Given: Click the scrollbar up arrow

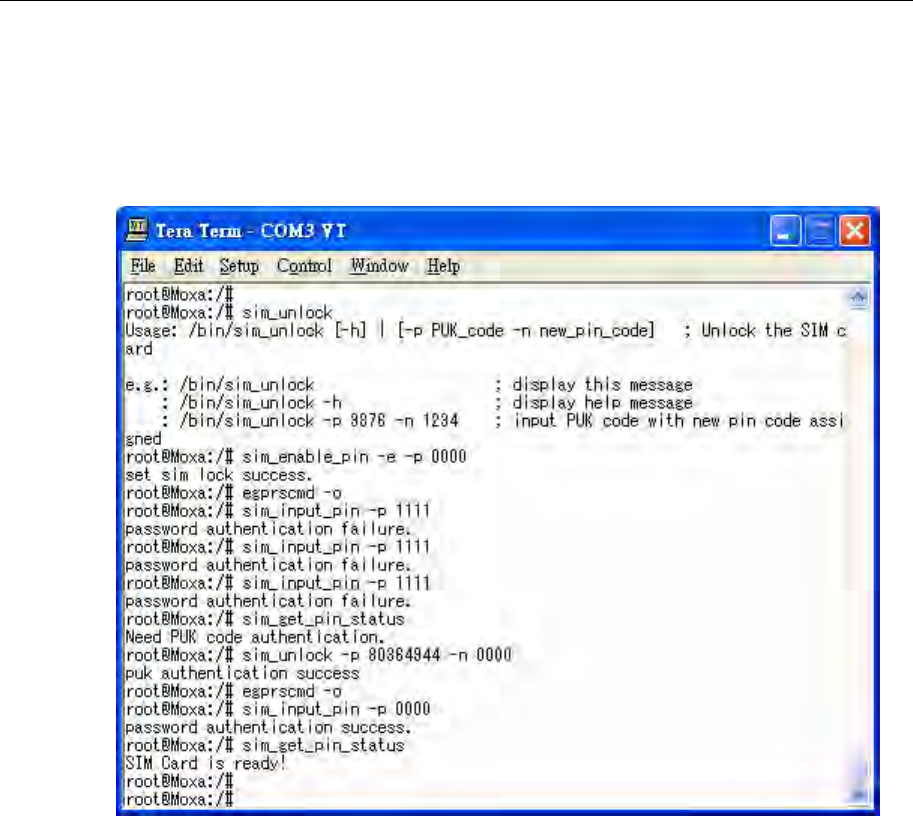Looking at the screenshot, I should 858,298.
